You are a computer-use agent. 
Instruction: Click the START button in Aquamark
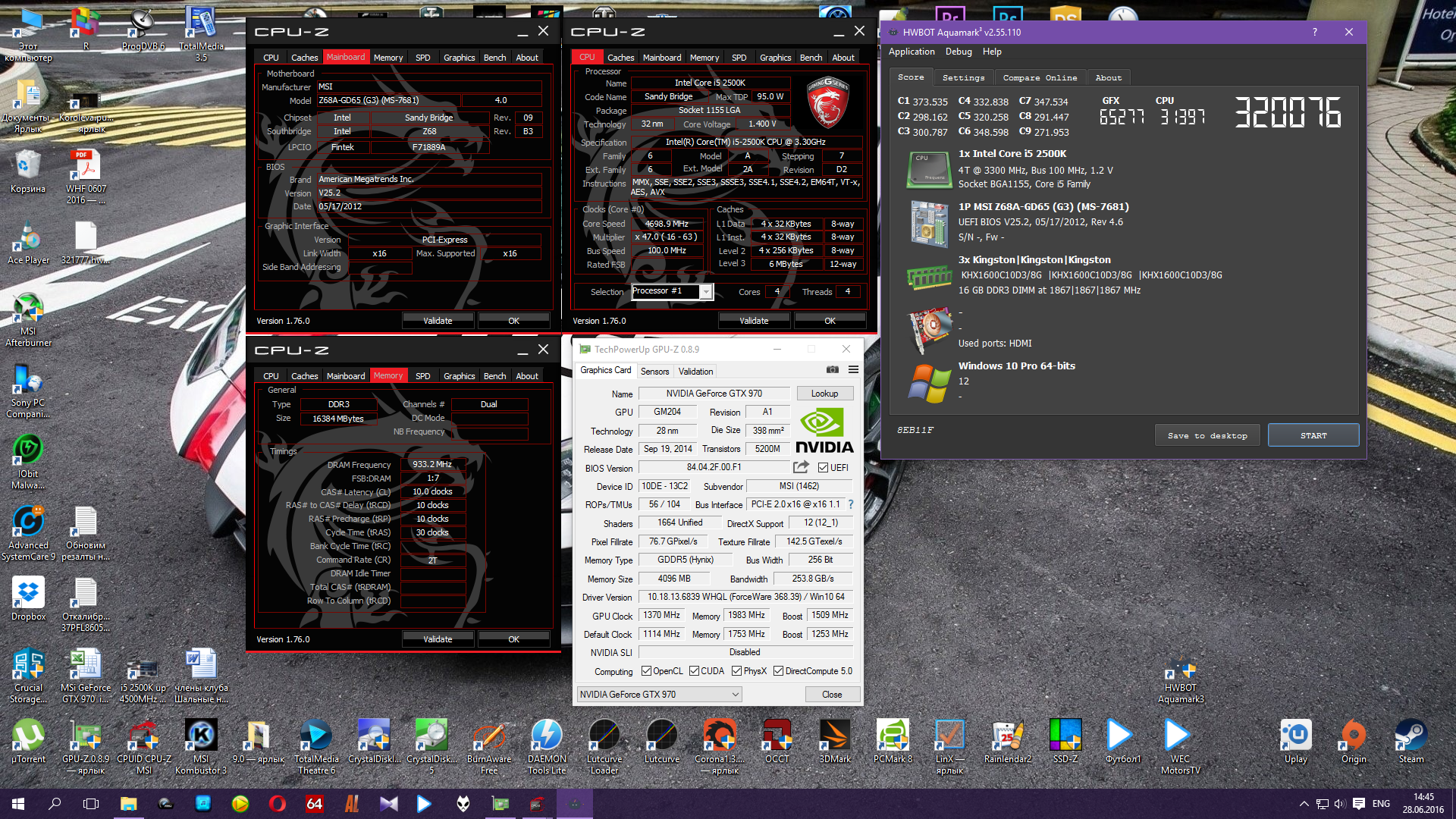tap(1313, 435)
